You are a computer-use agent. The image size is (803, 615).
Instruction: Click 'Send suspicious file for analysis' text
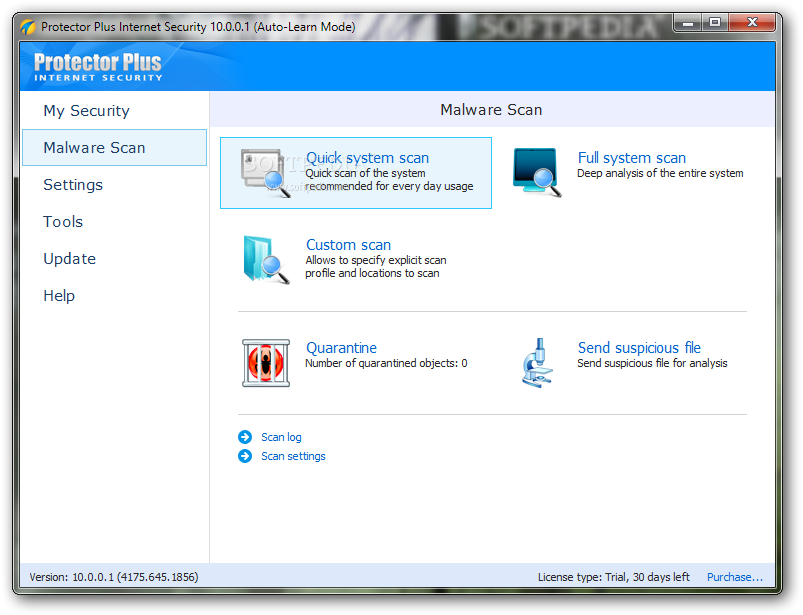coord(652,363)
